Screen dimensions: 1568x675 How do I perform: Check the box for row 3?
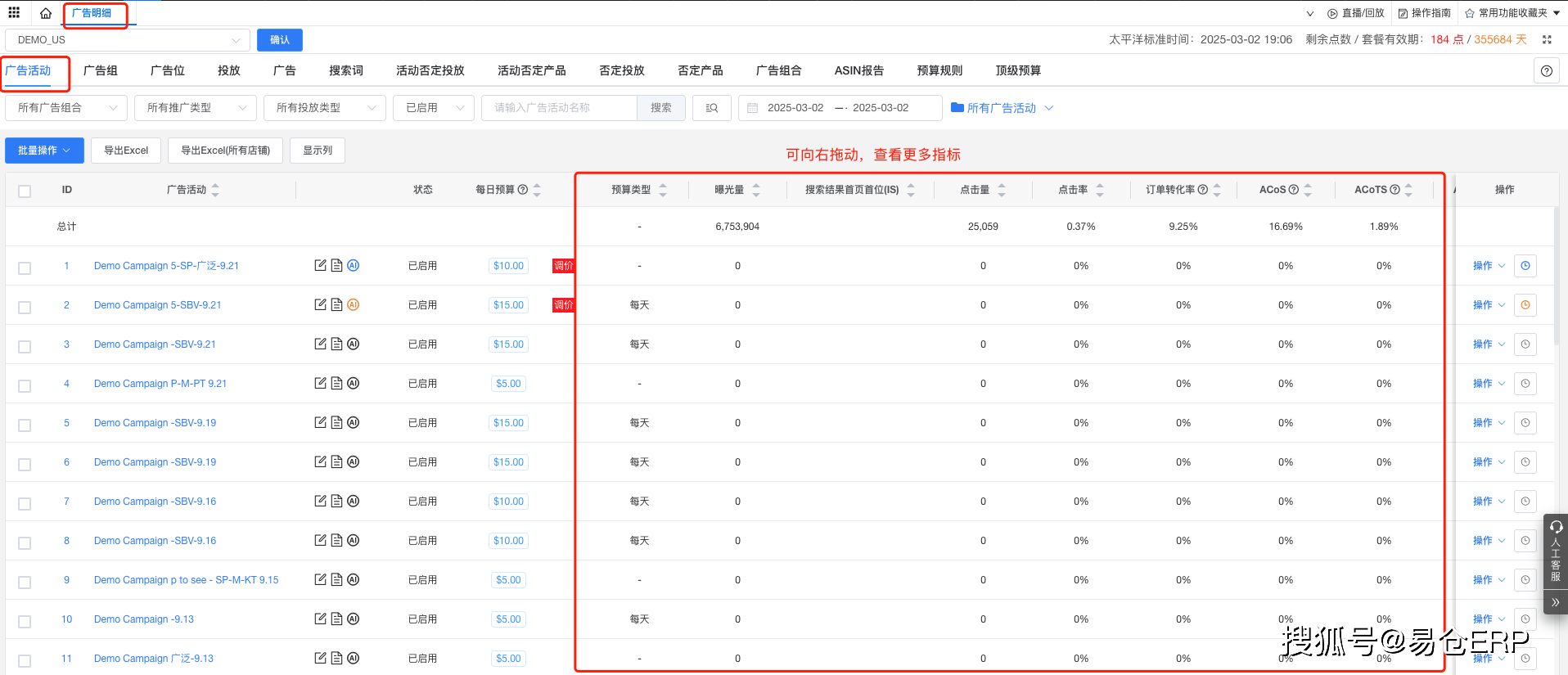point(25,347)
